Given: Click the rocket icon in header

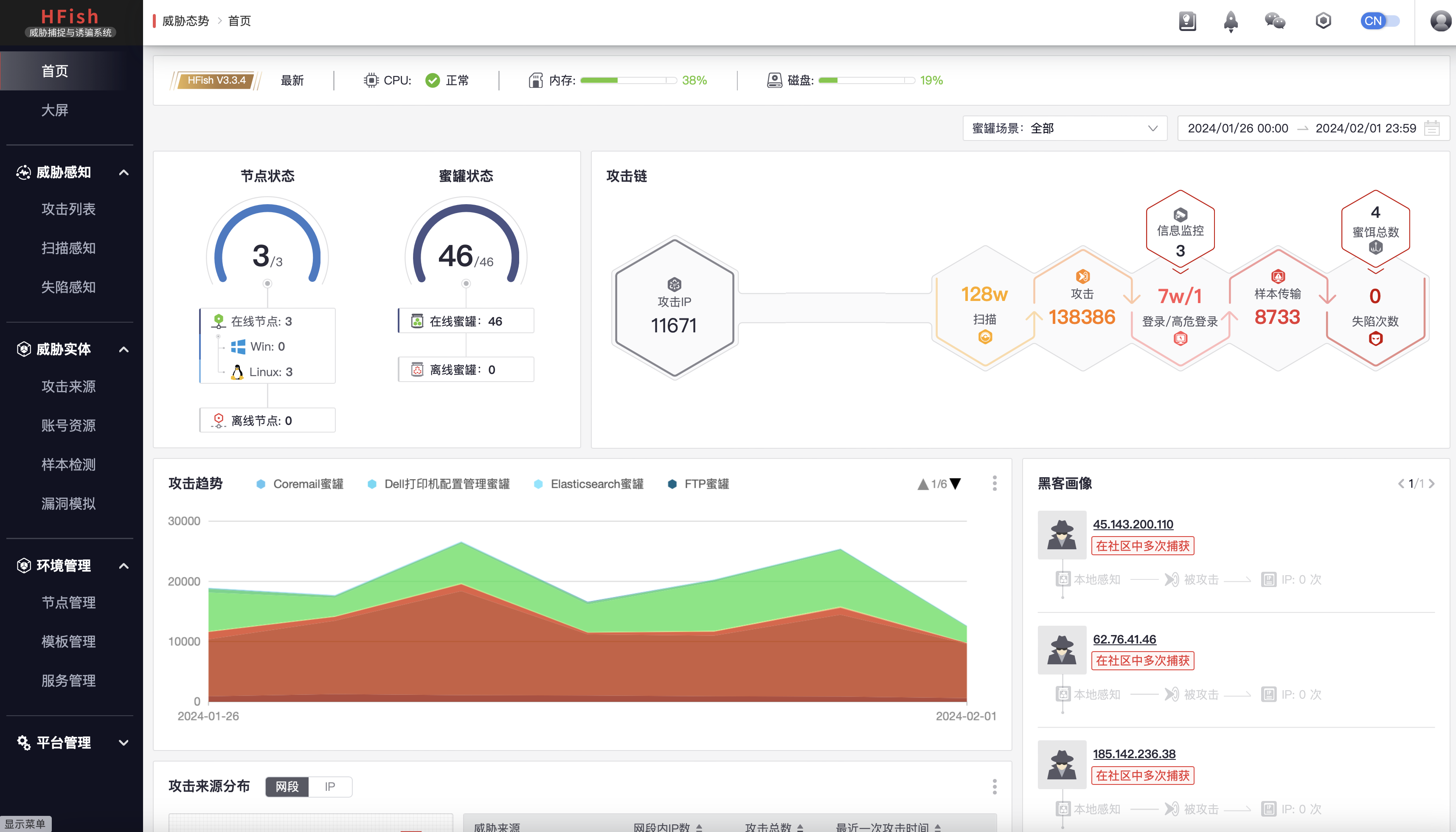Looking at the screenshot, I should (x=1230, y=22).
